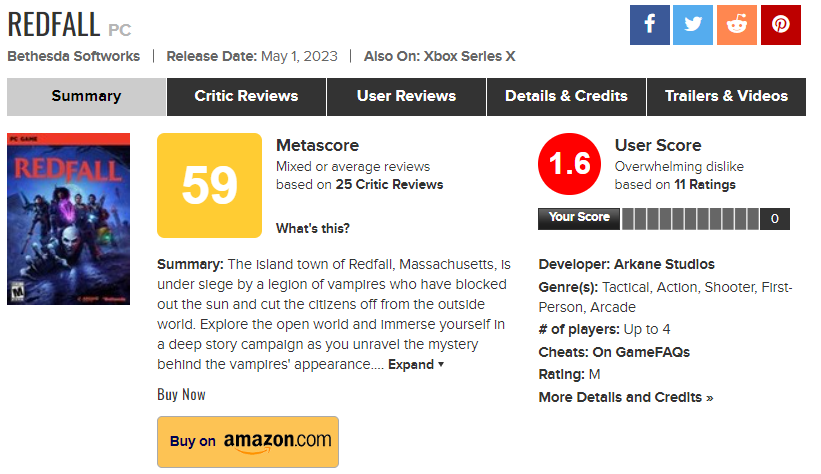Pin Redfall on Pinterest
This screenshot has height=474, width=821.
781,25
